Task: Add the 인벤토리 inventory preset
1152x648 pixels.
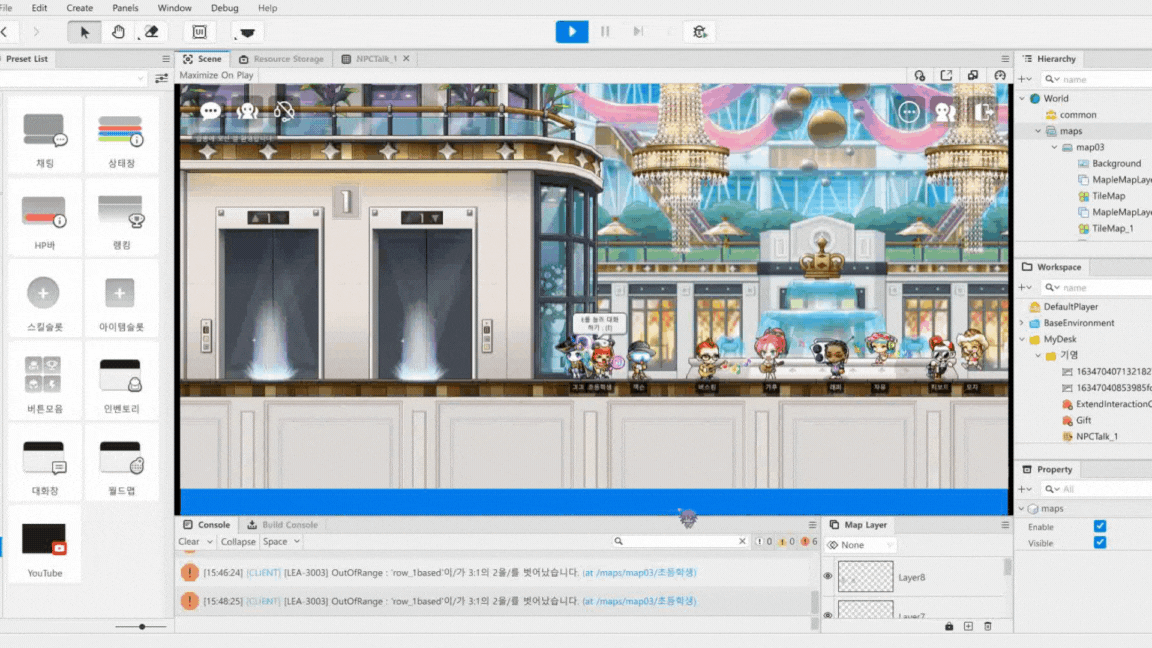Action: pyautogui.click(x=121, y=382)
